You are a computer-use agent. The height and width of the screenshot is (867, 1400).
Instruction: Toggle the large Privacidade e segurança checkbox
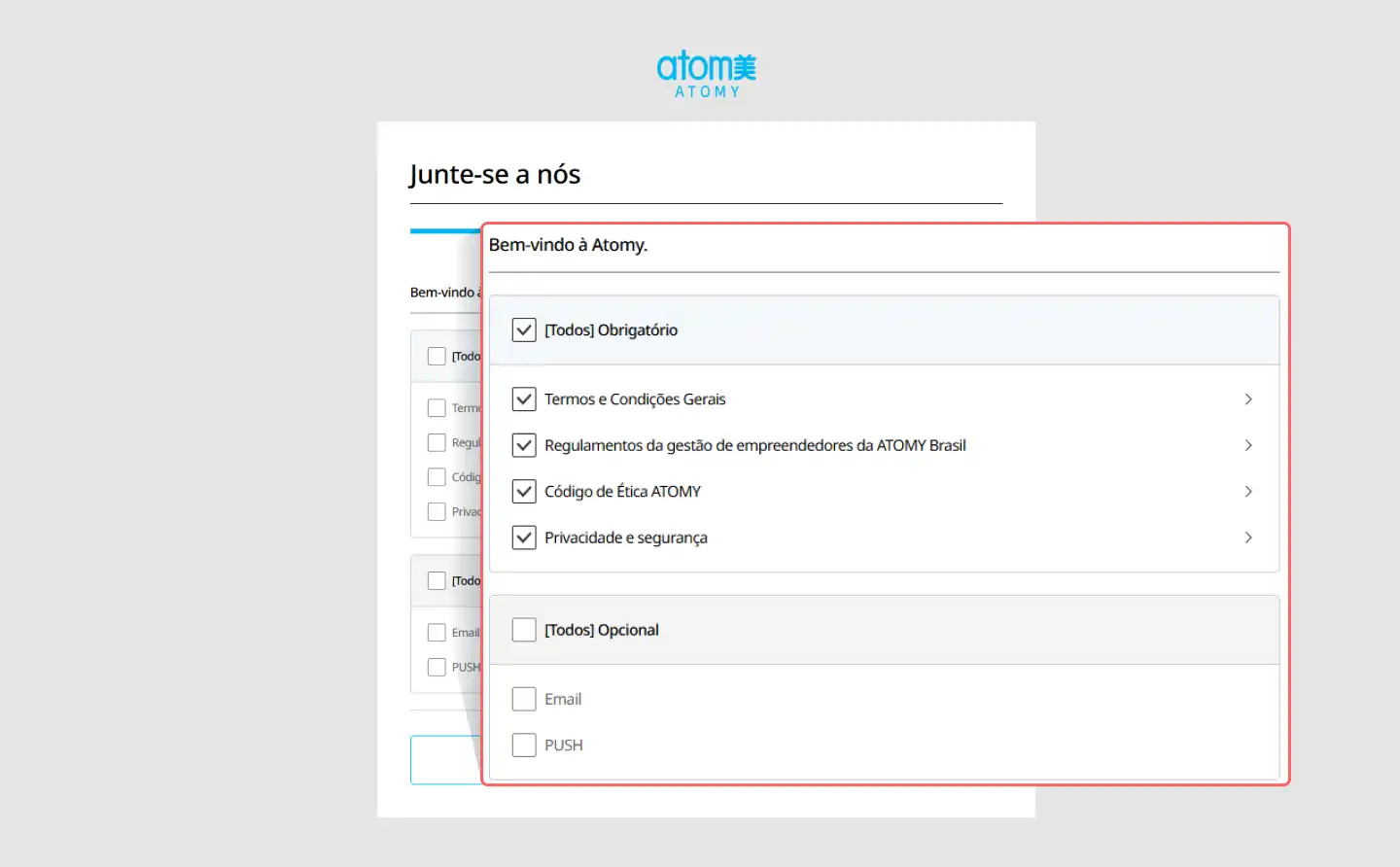click(524, 538)
